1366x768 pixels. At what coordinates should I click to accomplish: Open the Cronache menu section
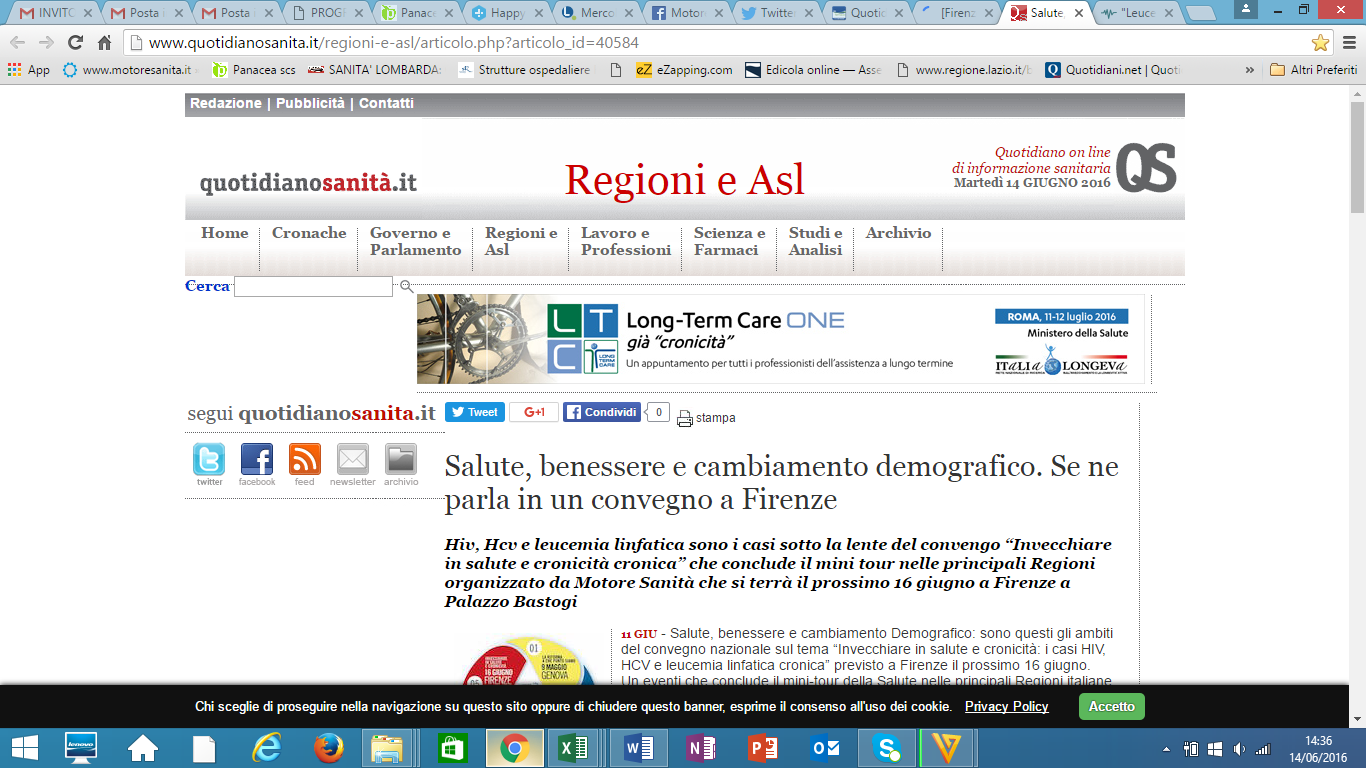(x=309, y=233)
